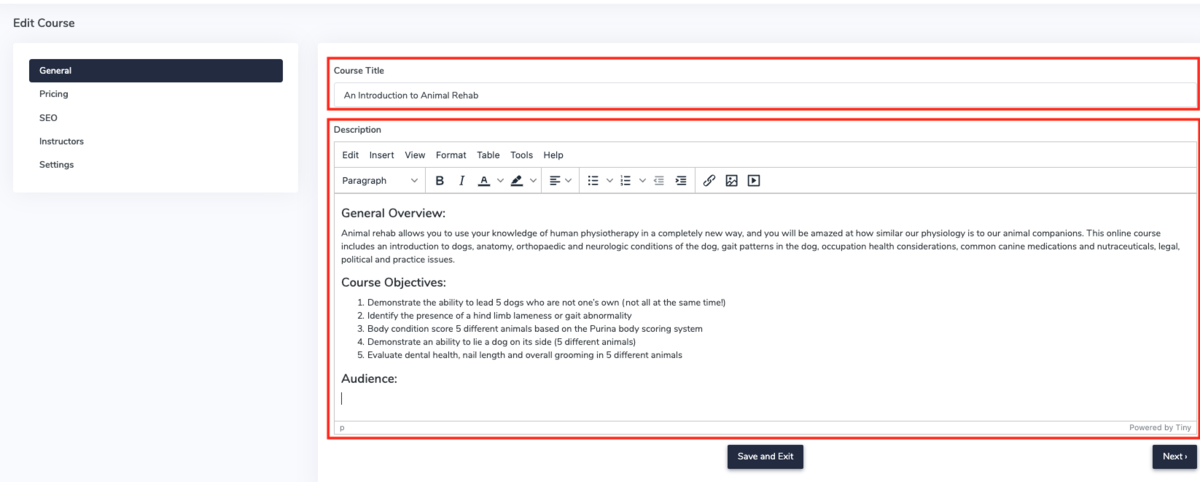The image size is (1200, 482).
Task: Increase indent of the current paragraph
Action: tap(681, 181)
